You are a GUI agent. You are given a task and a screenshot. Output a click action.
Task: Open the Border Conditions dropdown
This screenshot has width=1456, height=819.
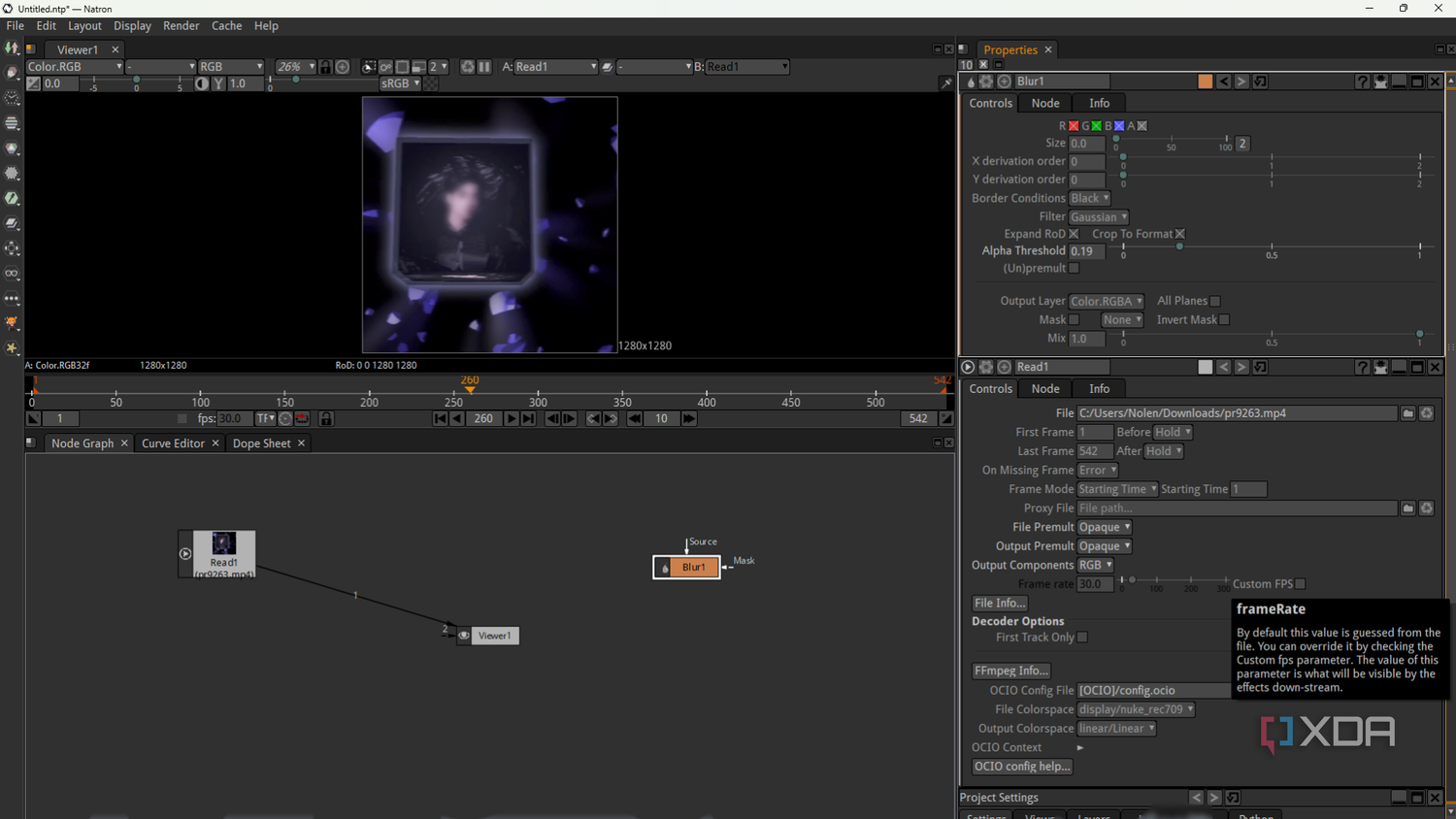1089,198
